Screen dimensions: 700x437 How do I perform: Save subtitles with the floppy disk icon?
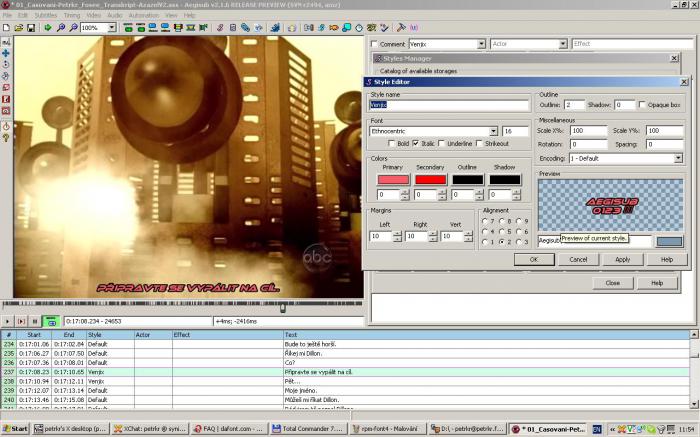pos(31,28)
